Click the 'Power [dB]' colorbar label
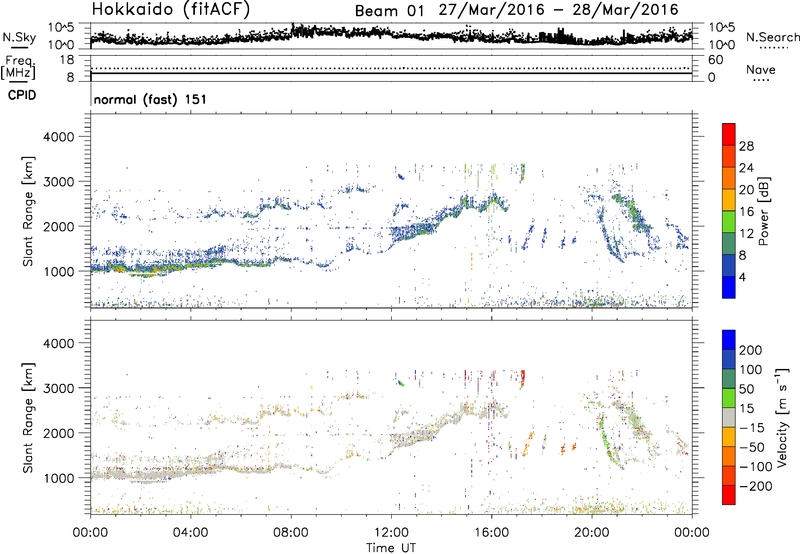This screenshot has width=800, height=554. (763, 211)
